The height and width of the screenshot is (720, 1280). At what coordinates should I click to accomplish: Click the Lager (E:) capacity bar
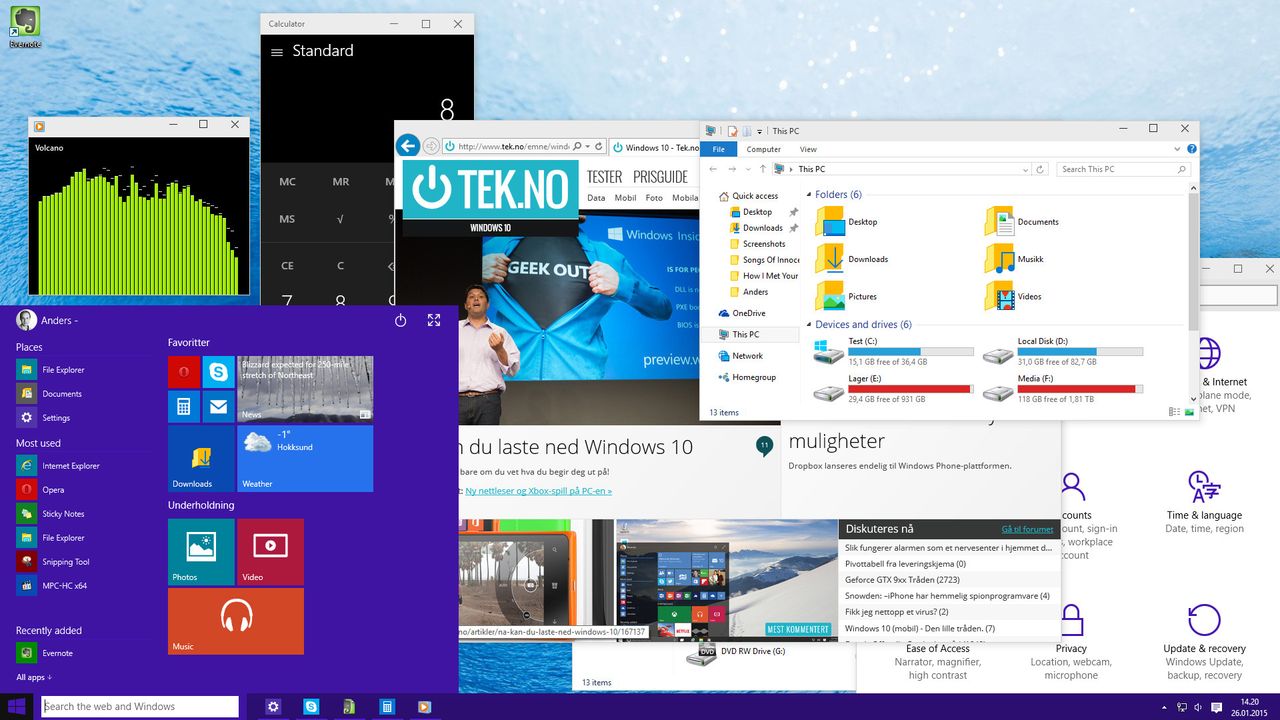click(911, 389)
